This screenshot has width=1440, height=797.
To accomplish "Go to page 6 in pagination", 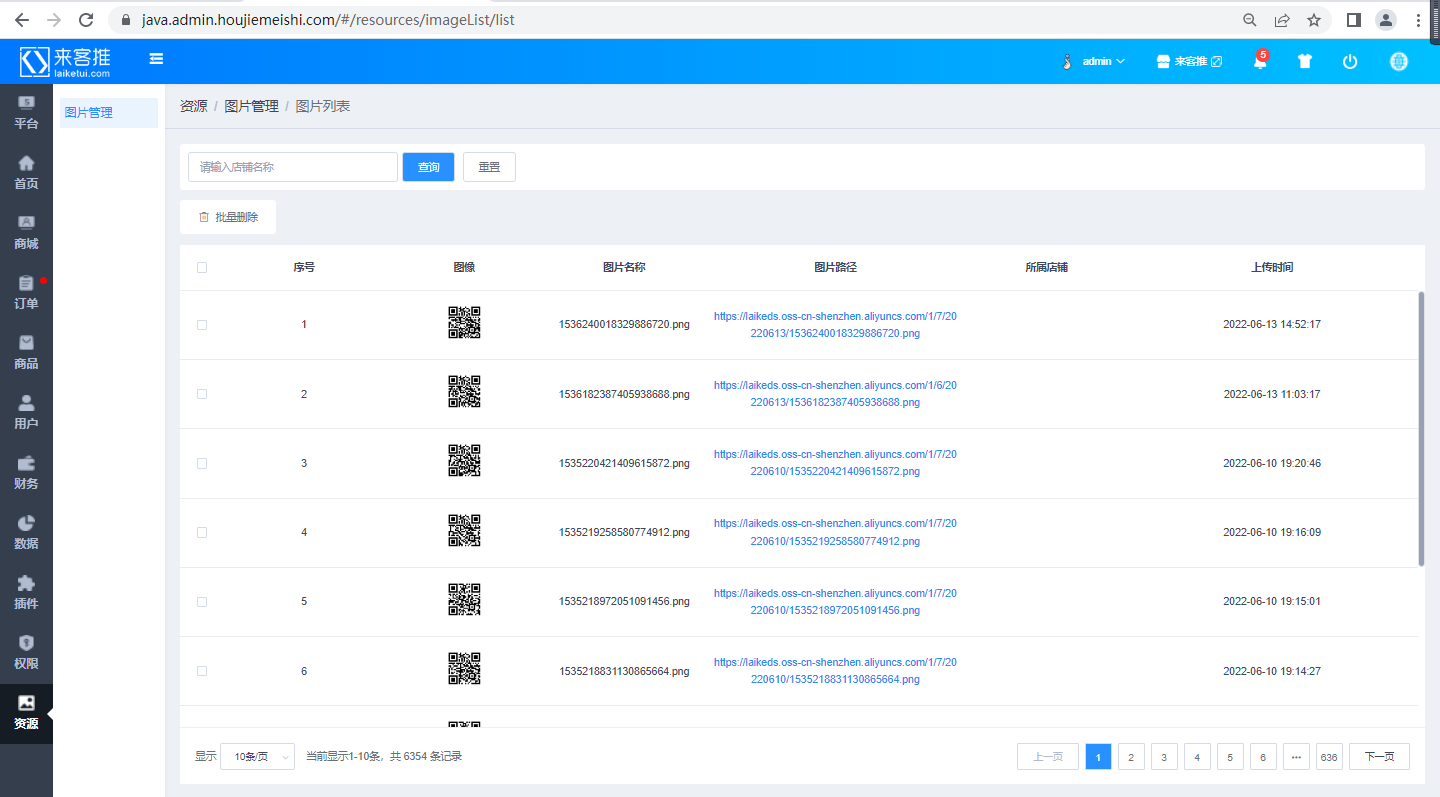I will tap(1263, 757).
